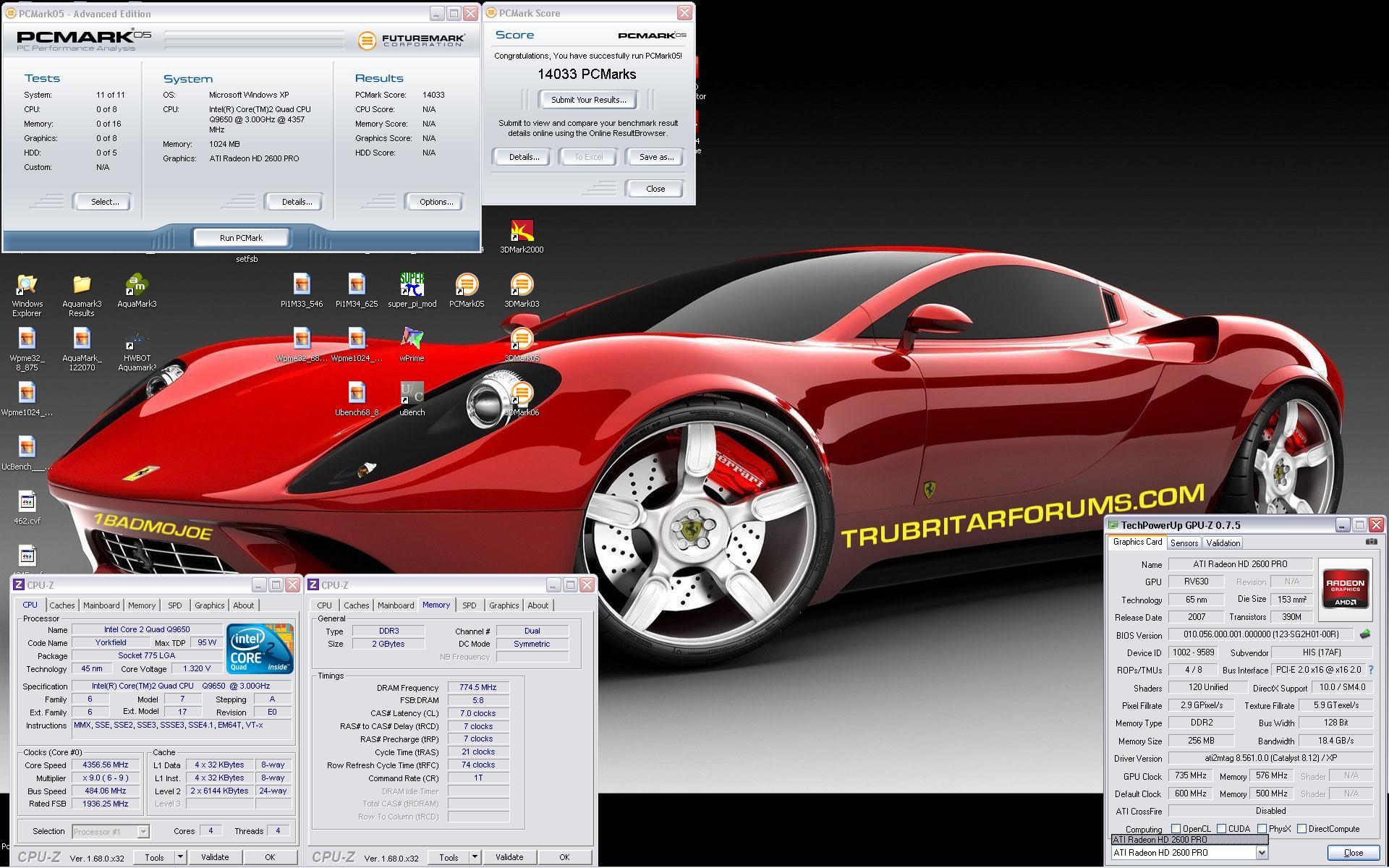The width and height of the screenshot is (1389, 868).
Task: Open the Processor #1 selection dropdown
Action: 143,832
